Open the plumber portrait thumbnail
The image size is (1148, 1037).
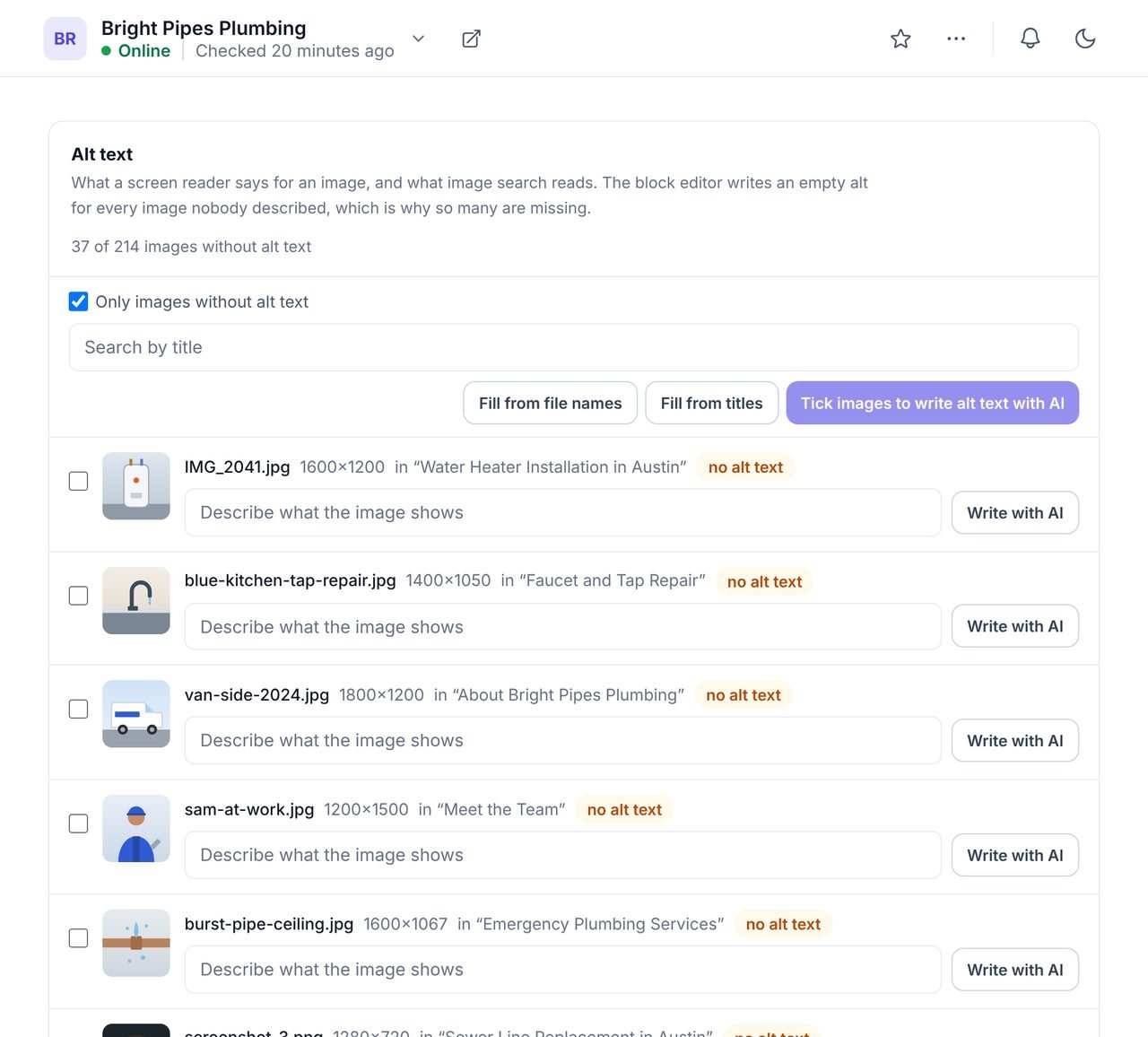point(136,829)
